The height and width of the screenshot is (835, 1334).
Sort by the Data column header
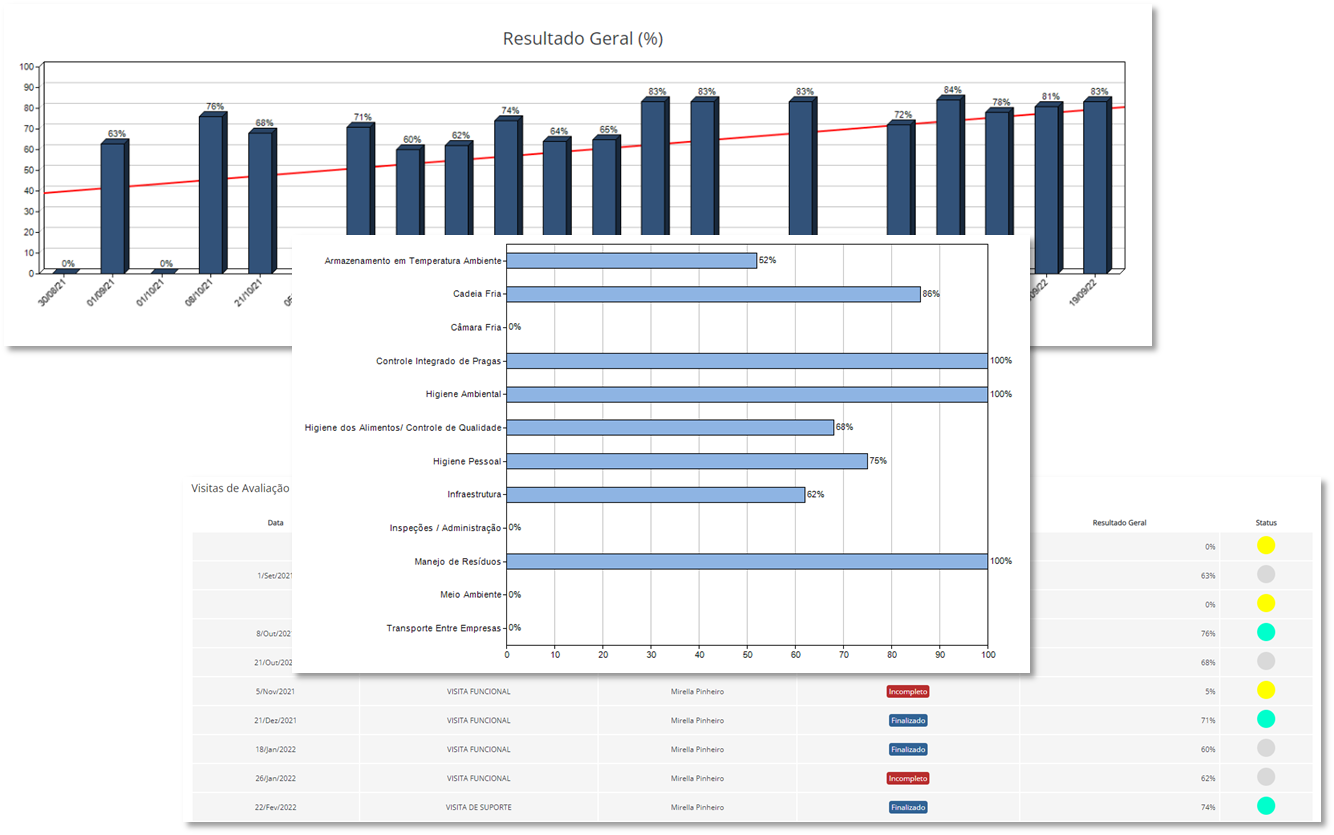[275, 522]
